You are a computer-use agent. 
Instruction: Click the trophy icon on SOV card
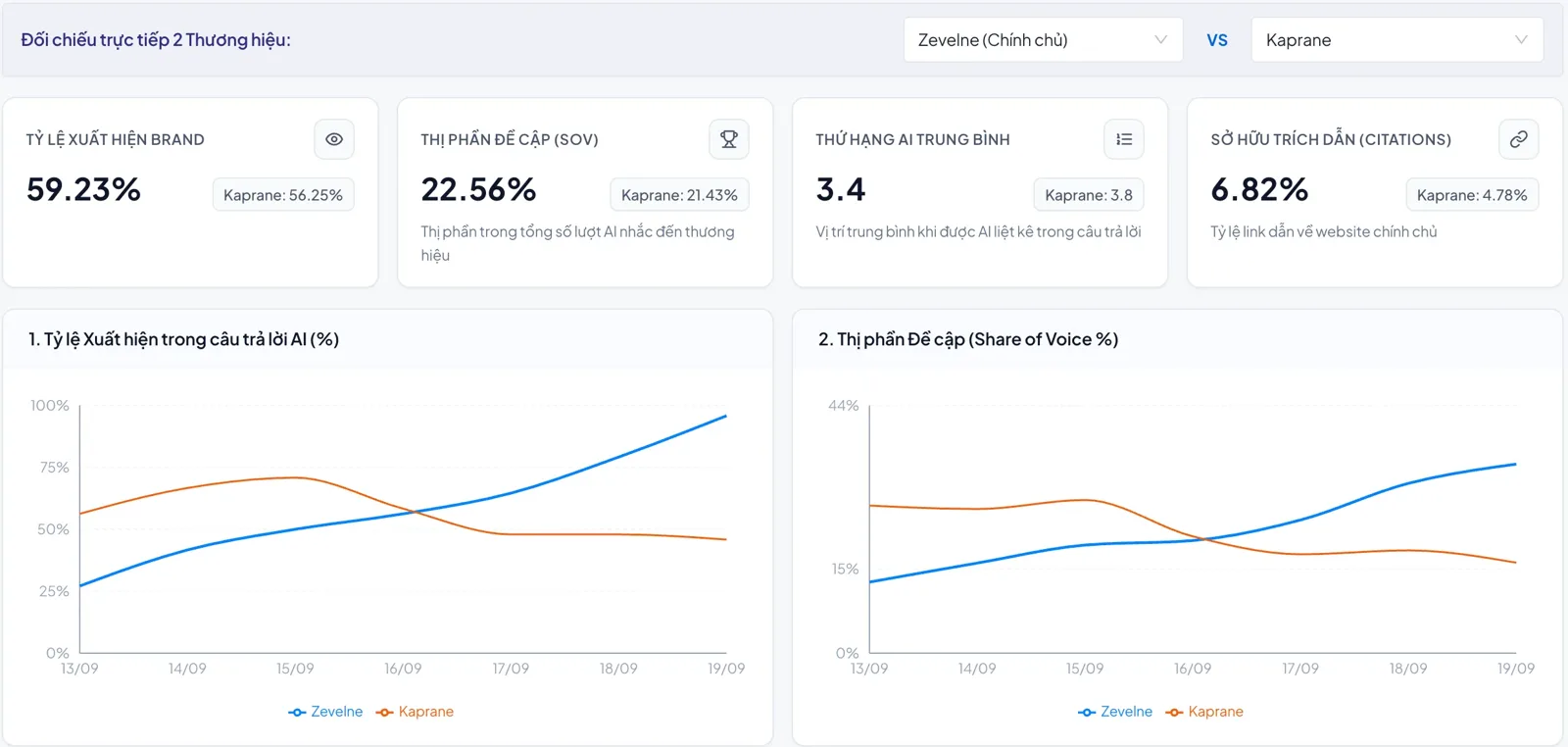(729, 139)
